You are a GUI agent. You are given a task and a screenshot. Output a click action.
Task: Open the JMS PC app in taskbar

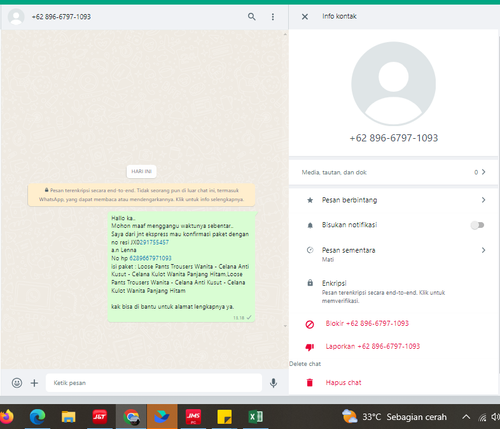coord(193,417)
